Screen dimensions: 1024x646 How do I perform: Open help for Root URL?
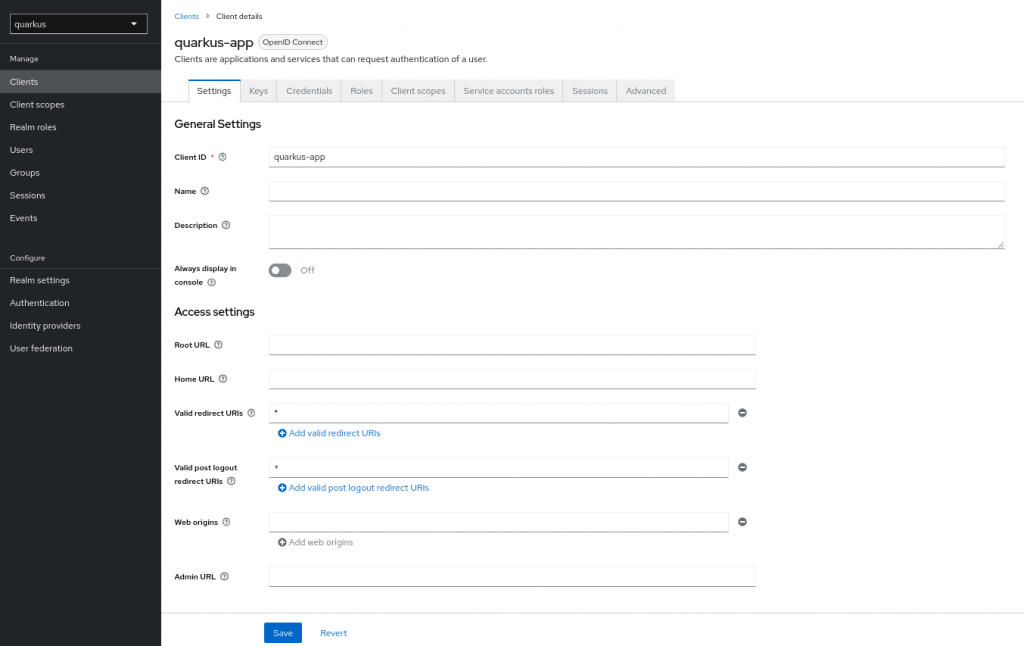[x=219, y=344]
